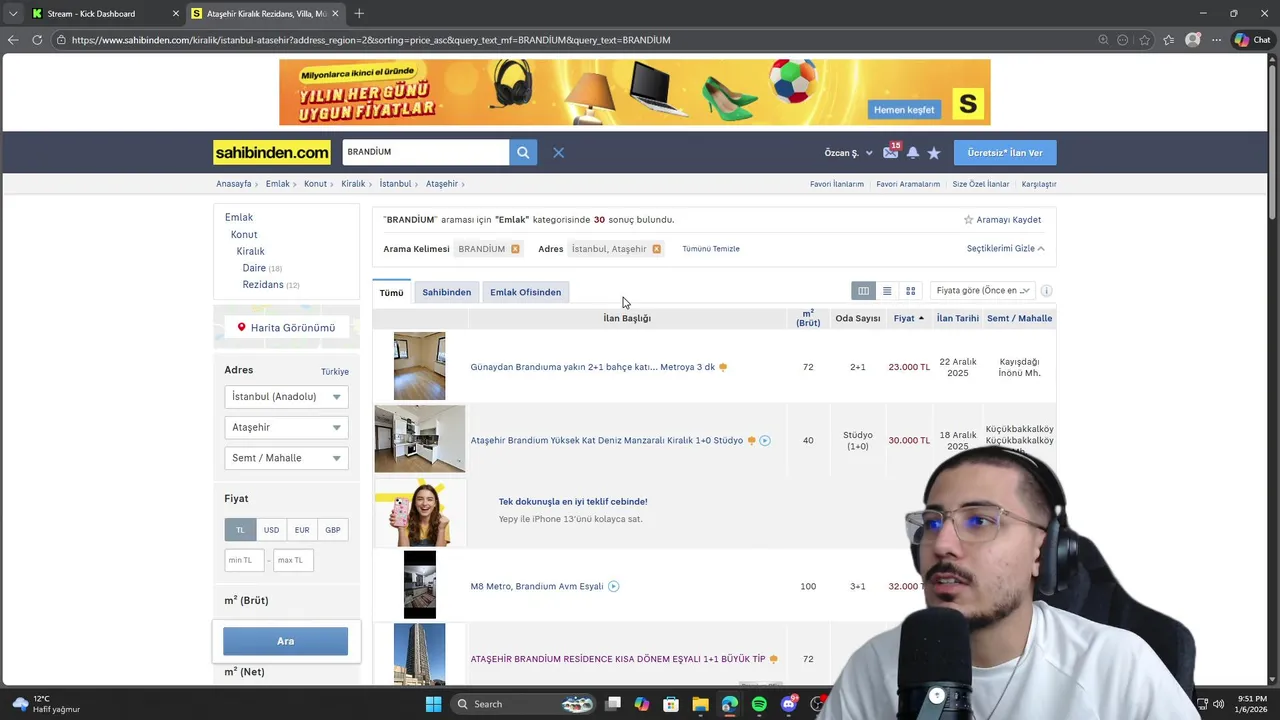1280x720 pixels.
Task: Open Discord from the taskbar
Action: pos(789,704)
